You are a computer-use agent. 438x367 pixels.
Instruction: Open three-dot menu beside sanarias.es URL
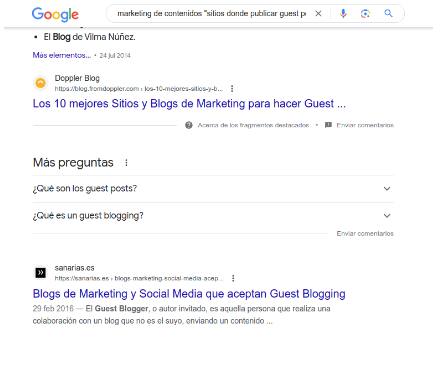point(233,278)
